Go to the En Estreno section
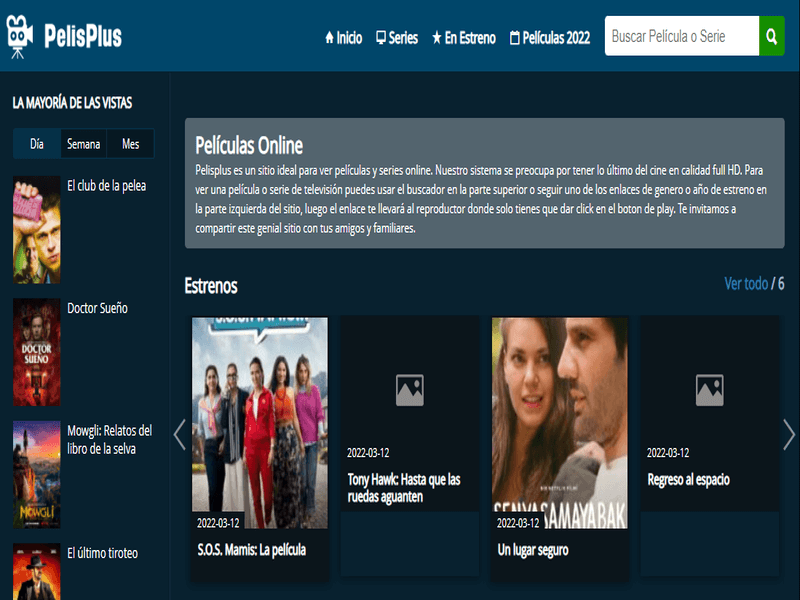Screen dimensions: 800x600 click(x=464, y=38)
